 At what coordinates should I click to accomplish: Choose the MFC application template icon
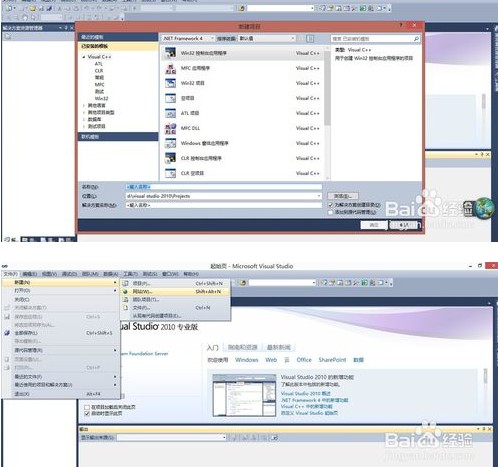pyautogui.click(x=170, y=68)
